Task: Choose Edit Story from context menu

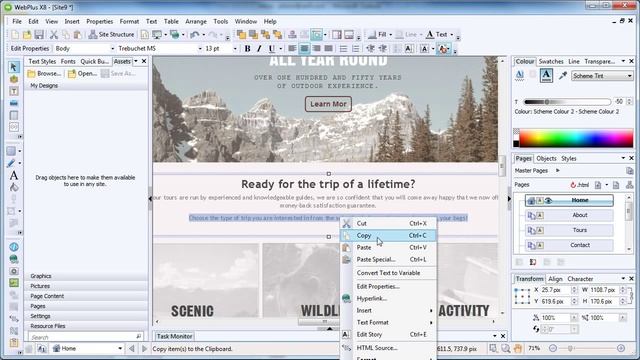Action: tap(388, 335)
